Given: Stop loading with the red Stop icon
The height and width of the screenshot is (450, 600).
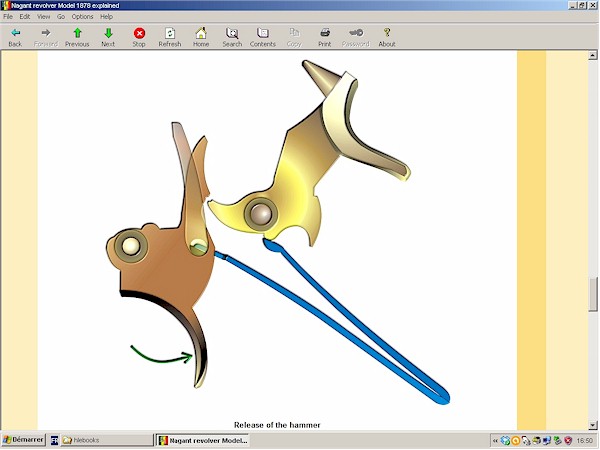Looking at the screenshot, I should tap(139, 33).
